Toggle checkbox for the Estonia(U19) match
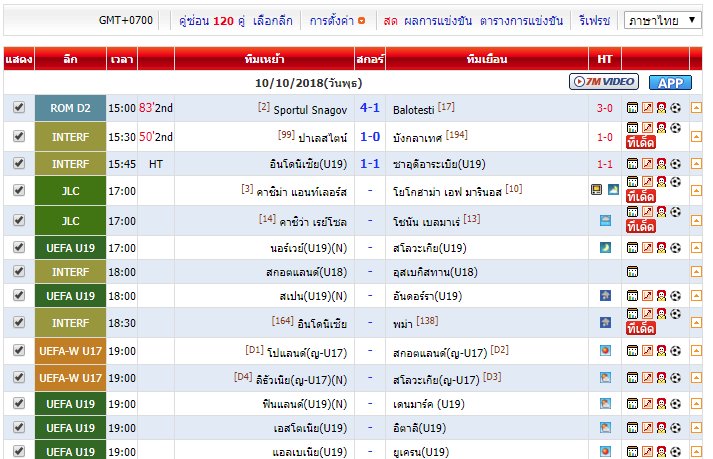 [x=19, y=427]
